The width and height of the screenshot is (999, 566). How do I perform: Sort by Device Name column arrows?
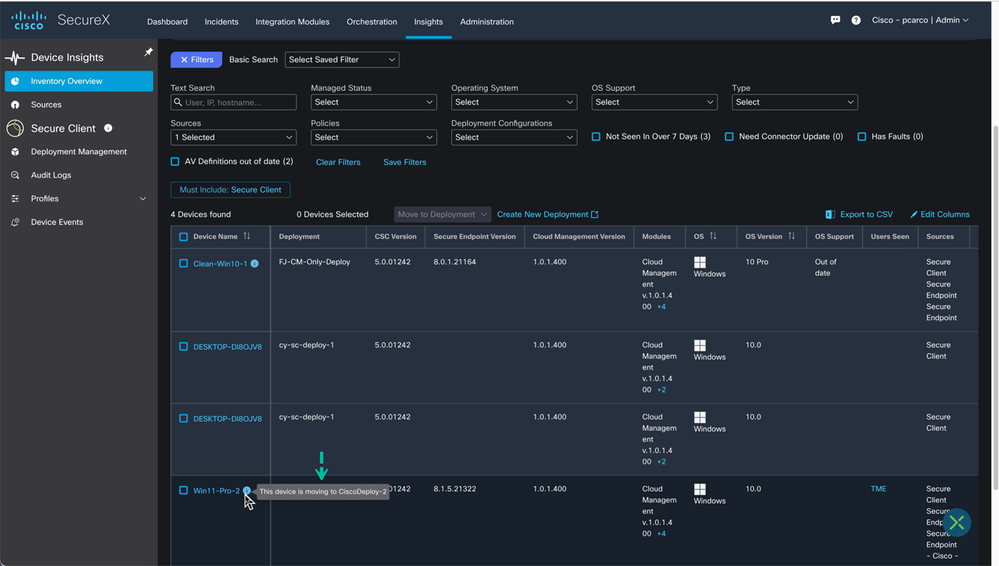(247, 236)
